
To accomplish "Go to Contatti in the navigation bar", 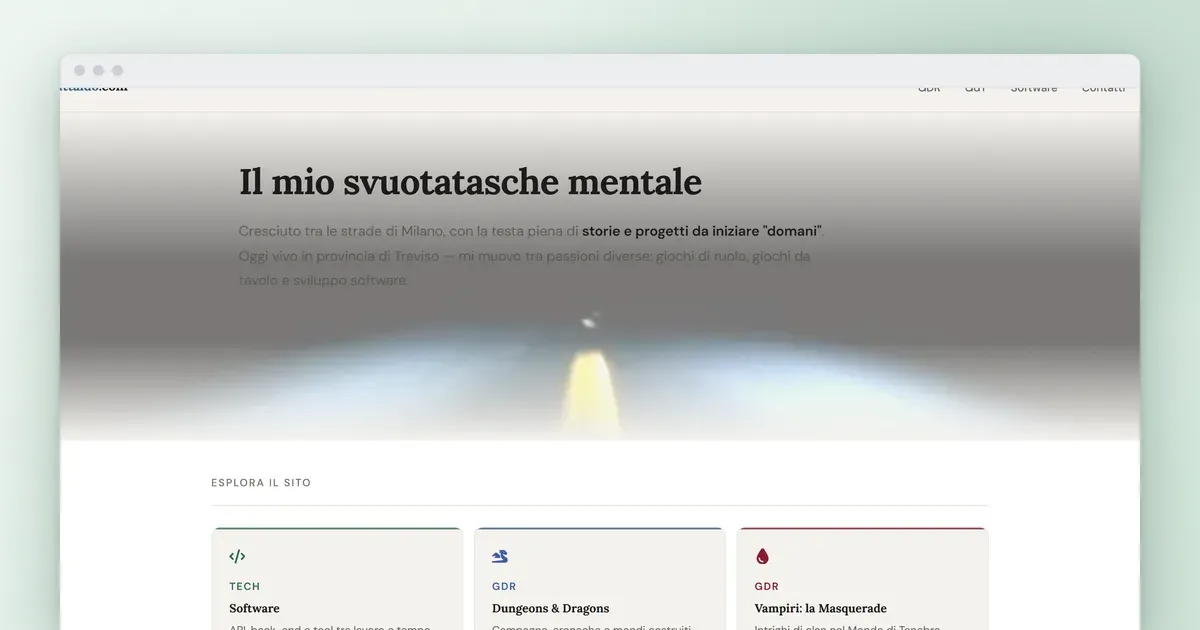I will coord(1103,89).
